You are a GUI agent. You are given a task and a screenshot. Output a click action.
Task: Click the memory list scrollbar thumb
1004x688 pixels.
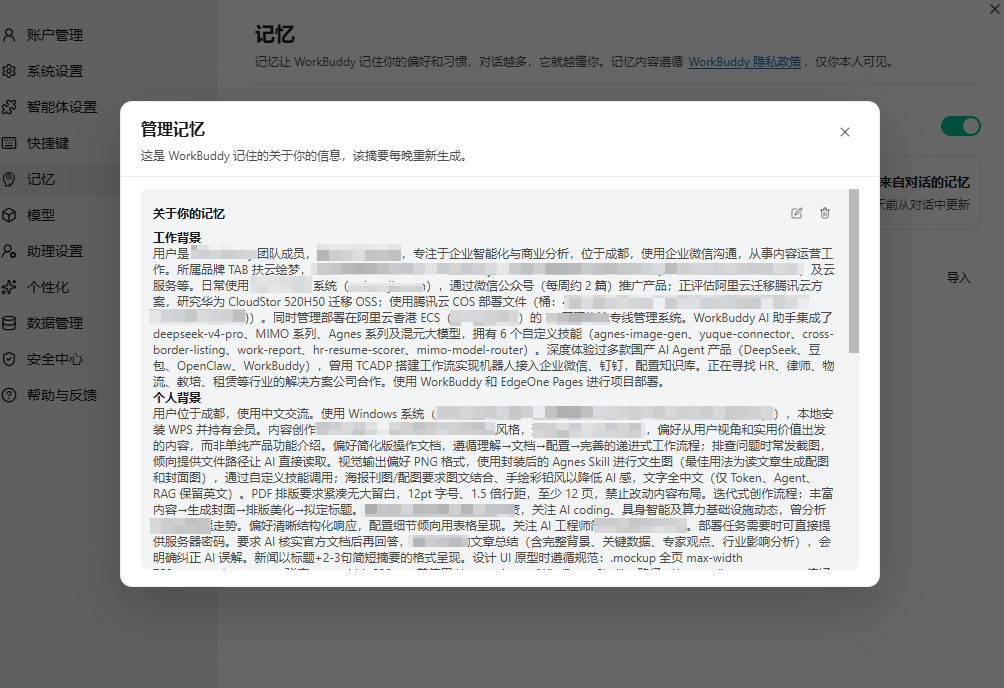(854, 270)
